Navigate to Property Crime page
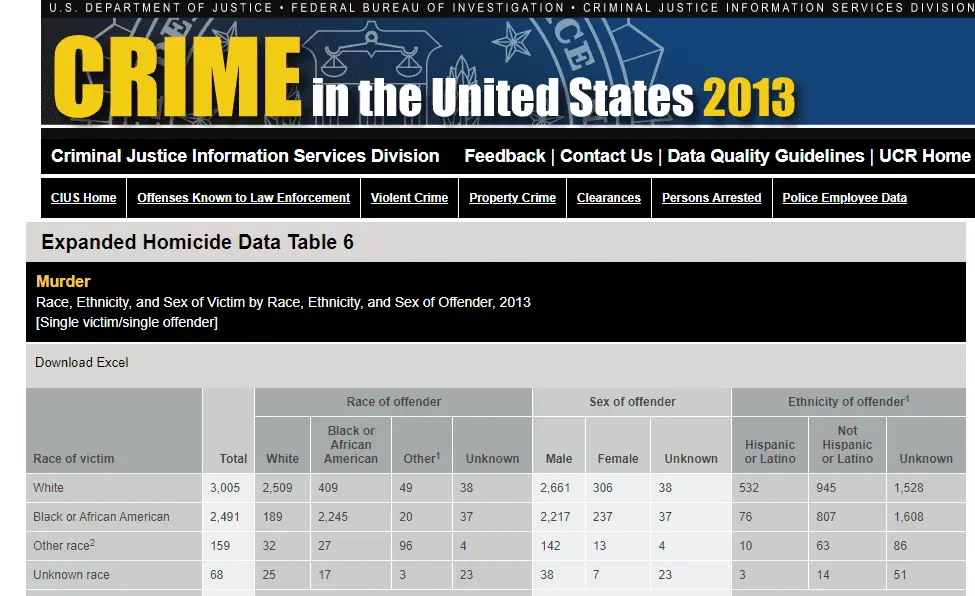 point(512,198)
